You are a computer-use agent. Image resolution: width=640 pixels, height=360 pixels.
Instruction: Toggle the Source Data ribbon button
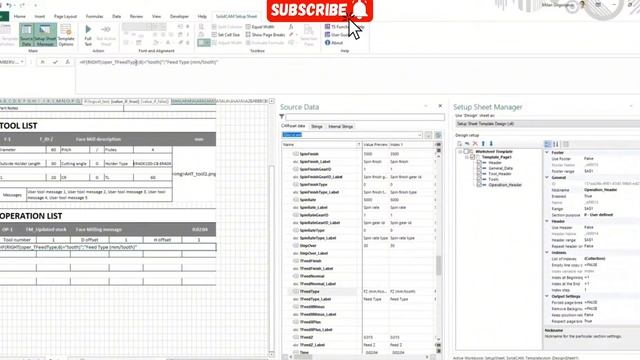coord(26,35)
